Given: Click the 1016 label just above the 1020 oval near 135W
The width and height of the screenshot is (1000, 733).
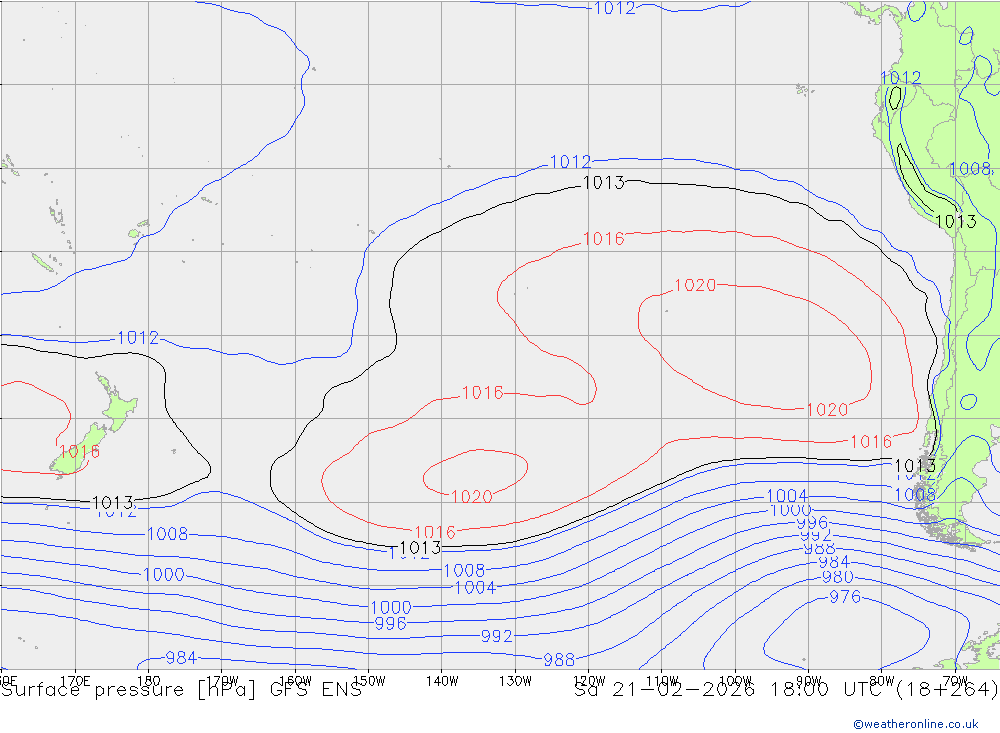Looking at the screenshot, I should tap(483, 393).
